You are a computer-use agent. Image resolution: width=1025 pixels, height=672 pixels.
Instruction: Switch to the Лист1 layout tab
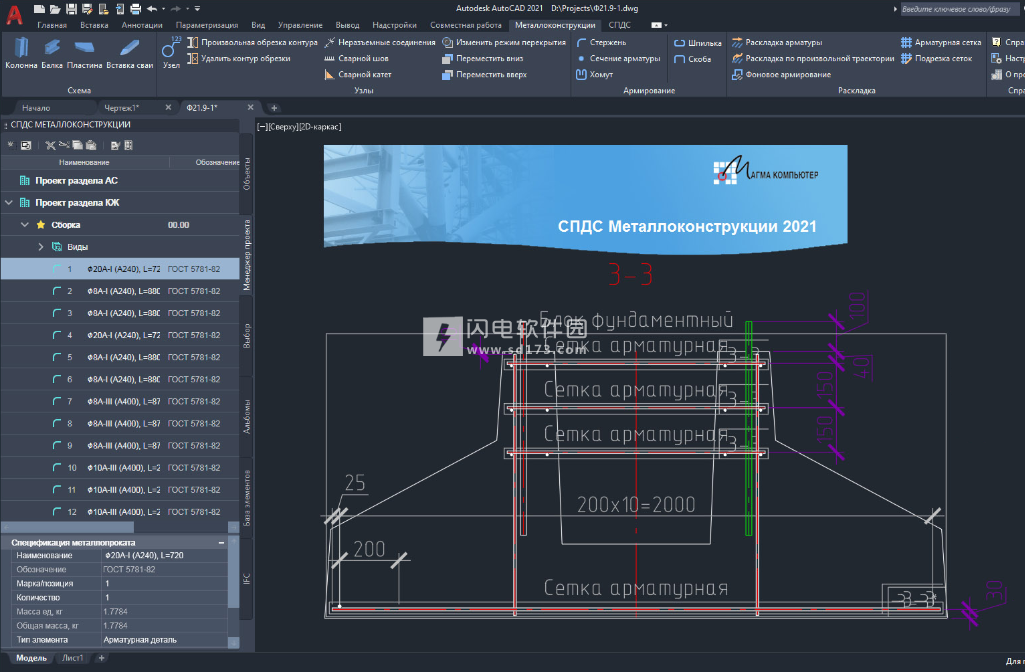tap(73, 658)
